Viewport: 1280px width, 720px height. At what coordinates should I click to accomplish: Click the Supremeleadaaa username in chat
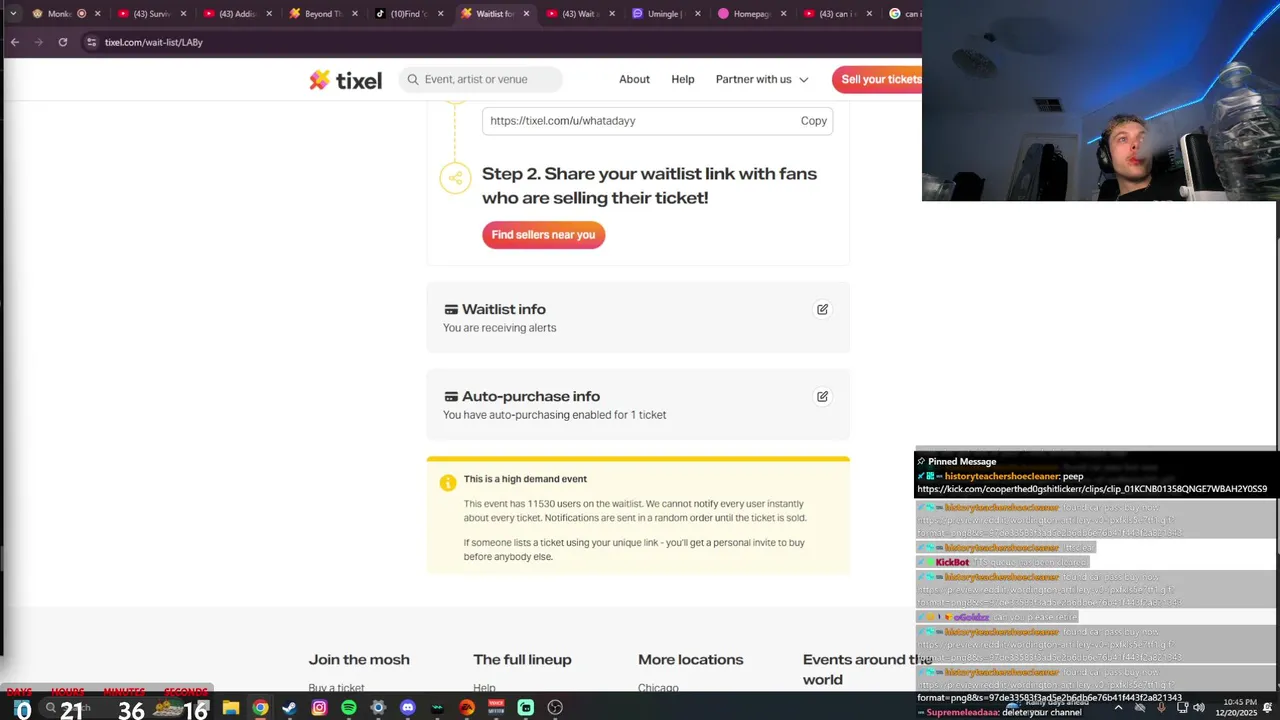coord(963,712)
